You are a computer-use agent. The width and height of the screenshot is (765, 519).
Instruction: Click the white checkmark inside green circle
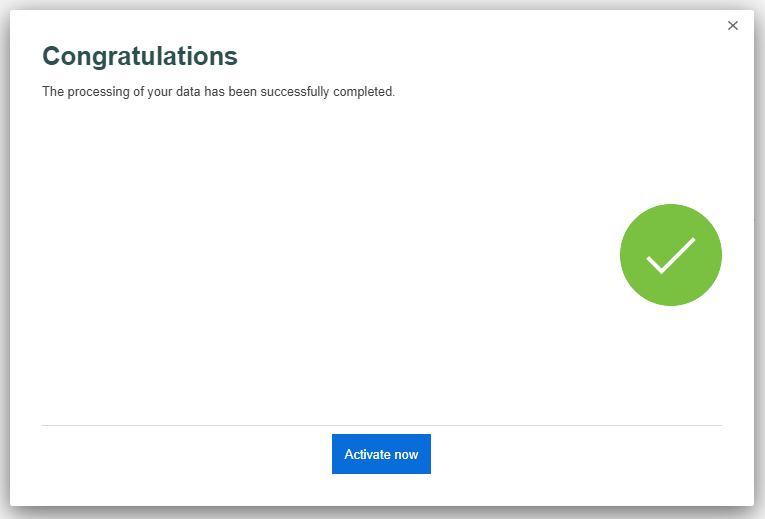tap(670, 256)
